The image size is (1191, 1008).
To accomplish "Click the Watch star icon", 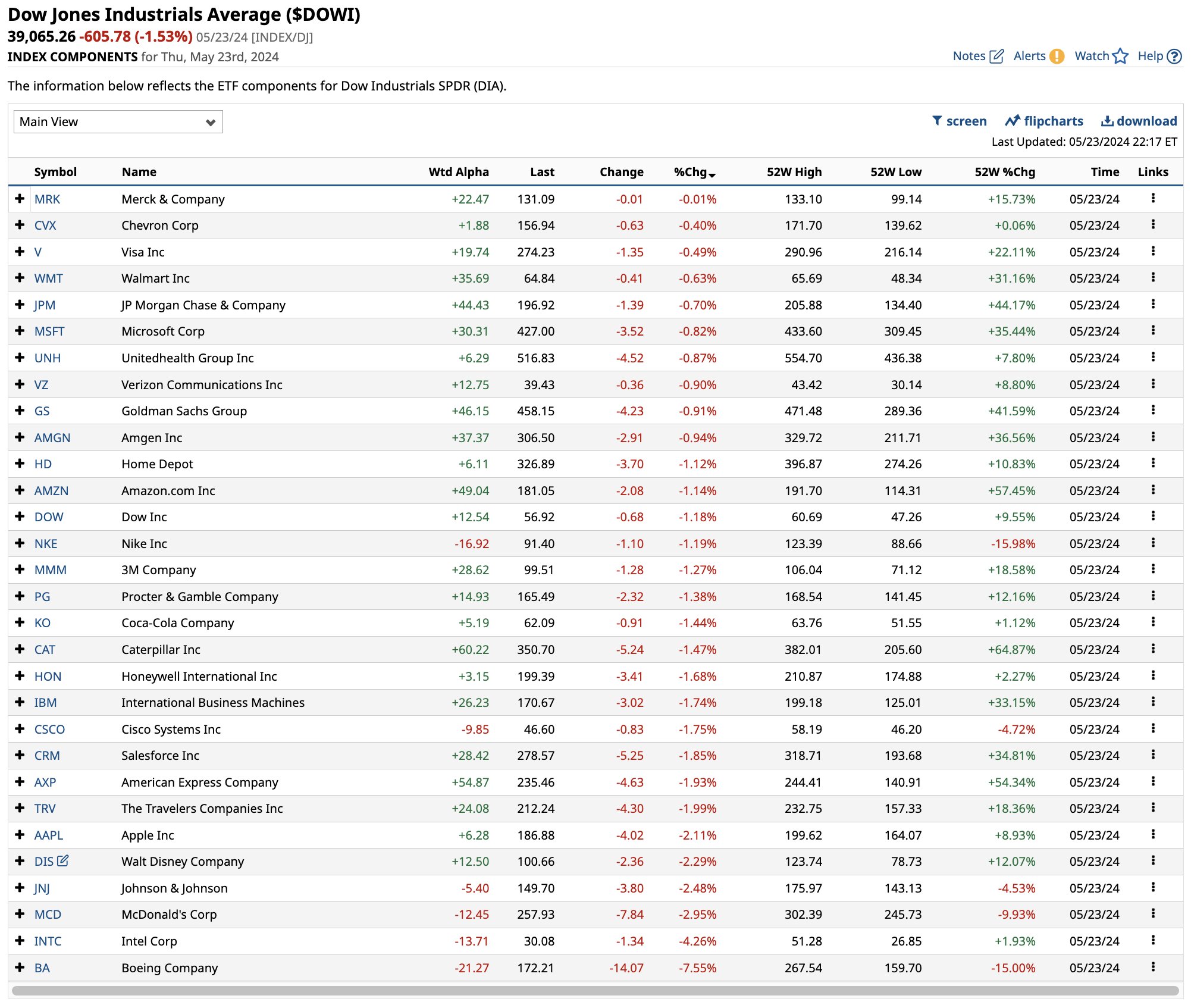I will coord(1120,56).
